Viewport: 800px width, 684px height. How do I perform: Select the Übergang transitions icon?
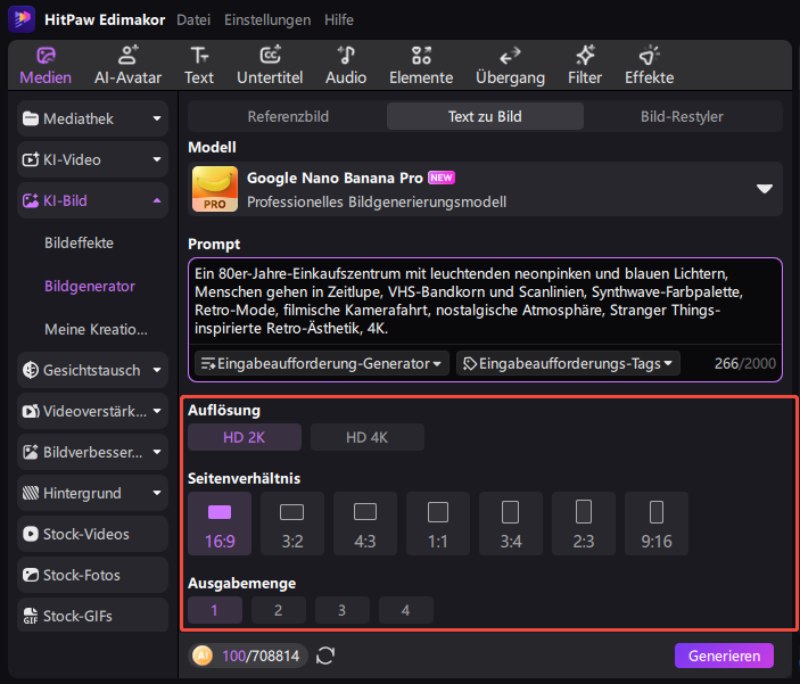[x=510, y=56]
